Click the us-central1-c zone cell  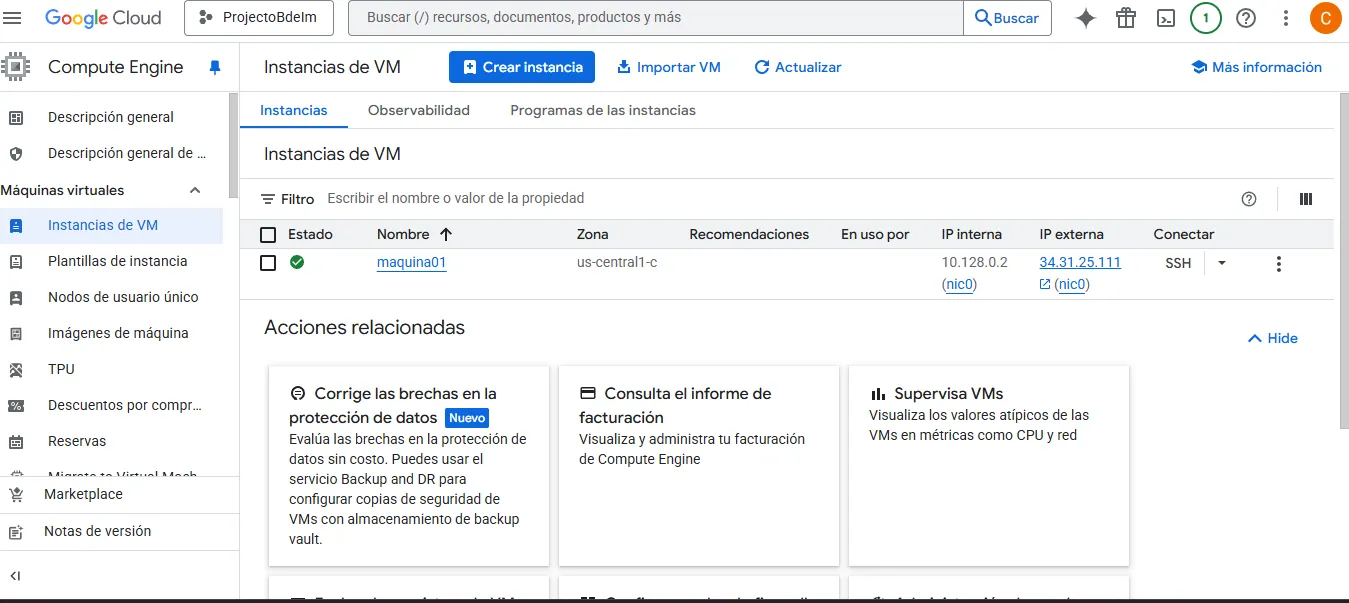pos(617,263)
